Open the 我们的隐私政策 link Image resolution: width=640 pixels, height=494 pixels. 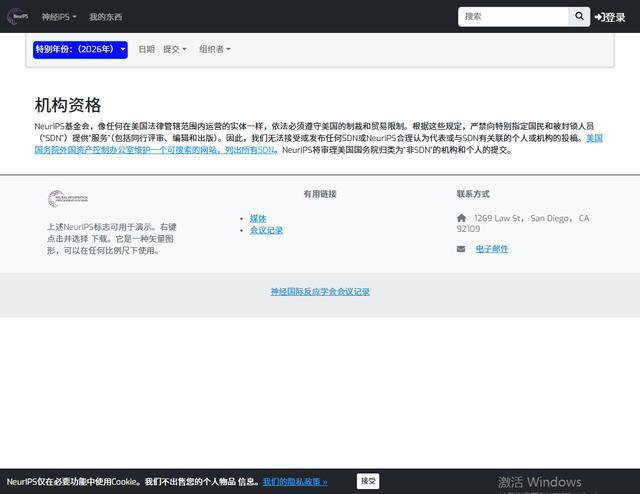point(295,482)
